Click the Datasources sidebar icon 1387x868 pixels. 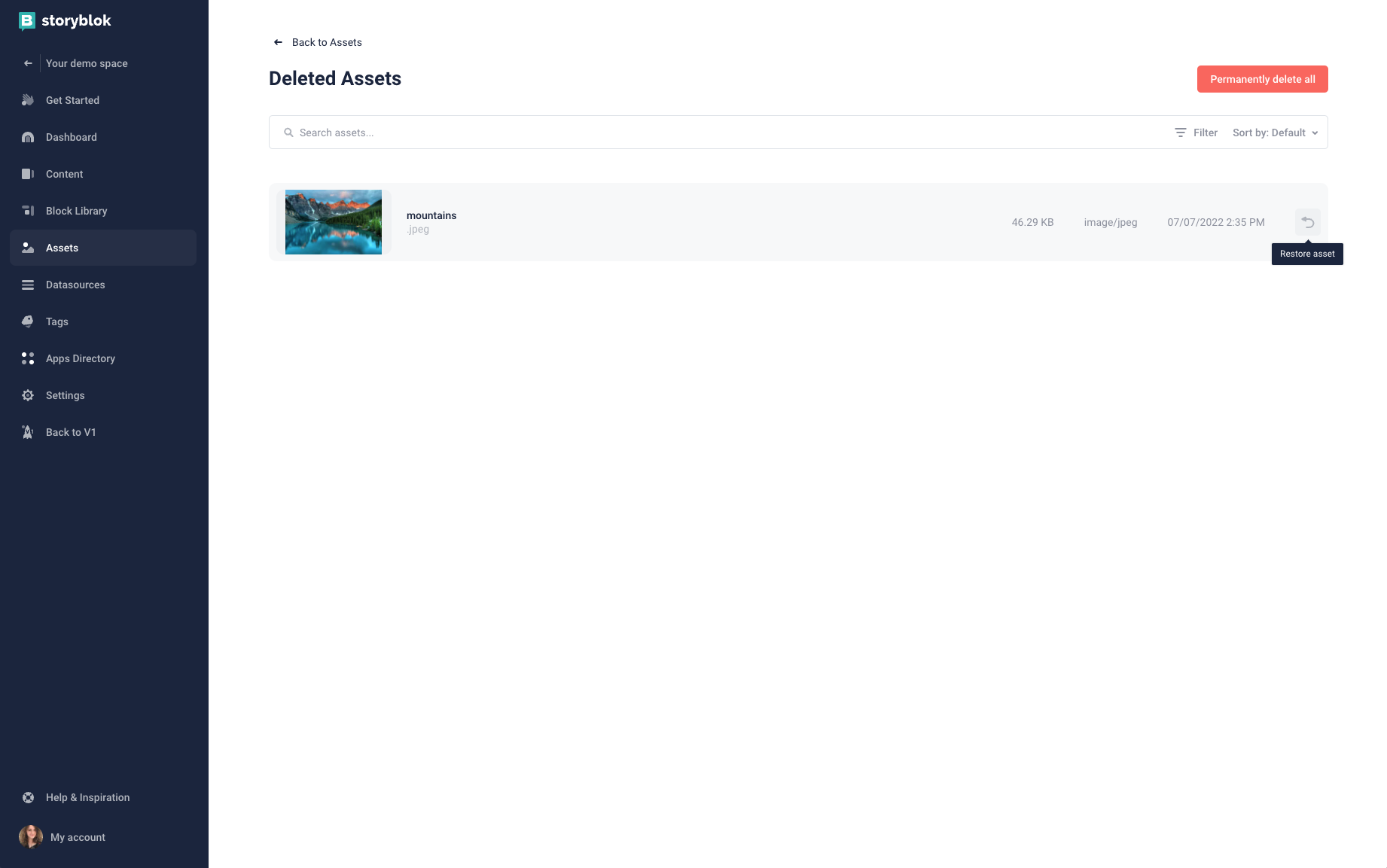click(x=28, y=285)
